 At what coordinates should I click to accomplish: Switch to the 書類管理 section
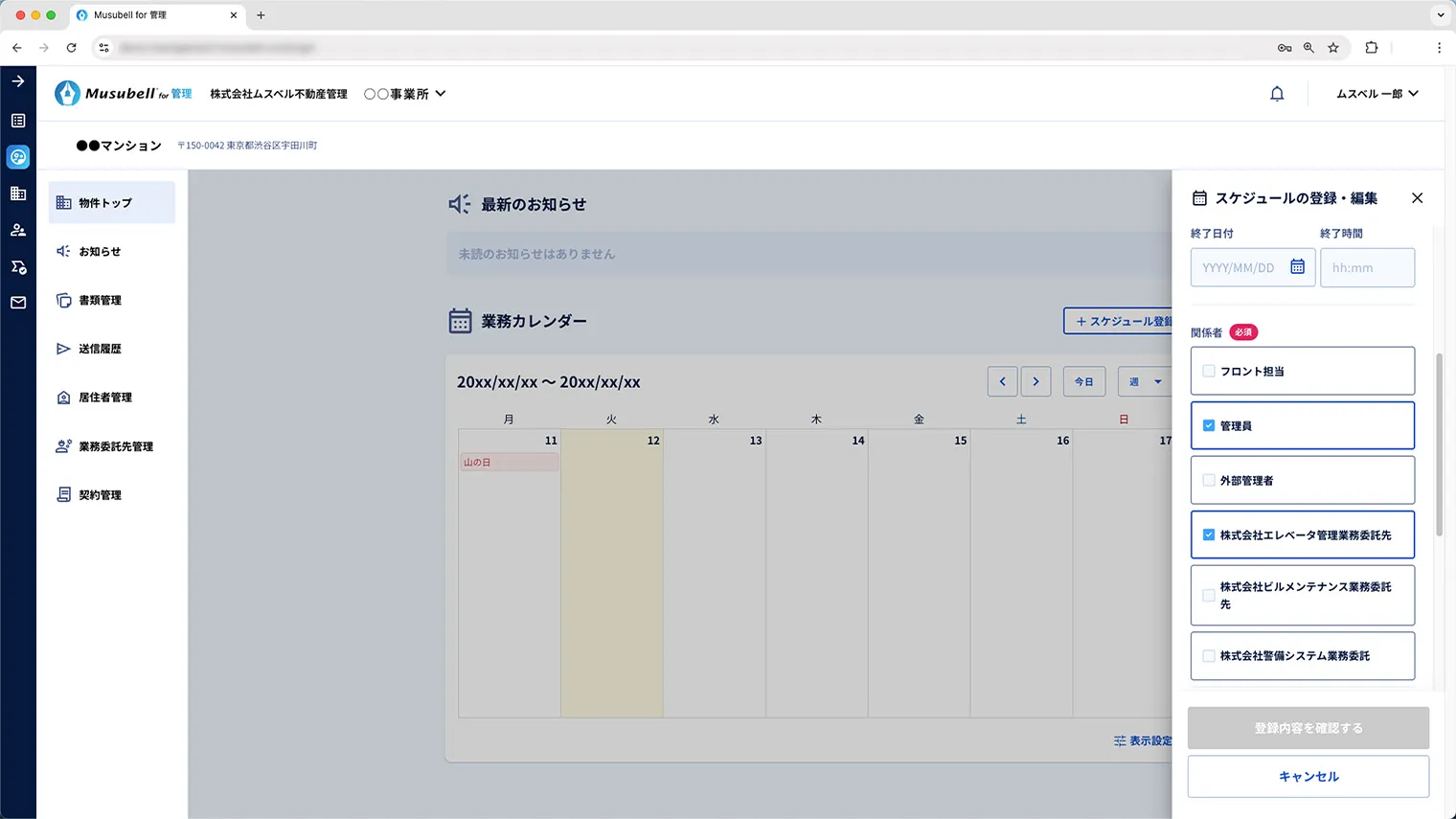pyautogui.click(x=101, y=300)
